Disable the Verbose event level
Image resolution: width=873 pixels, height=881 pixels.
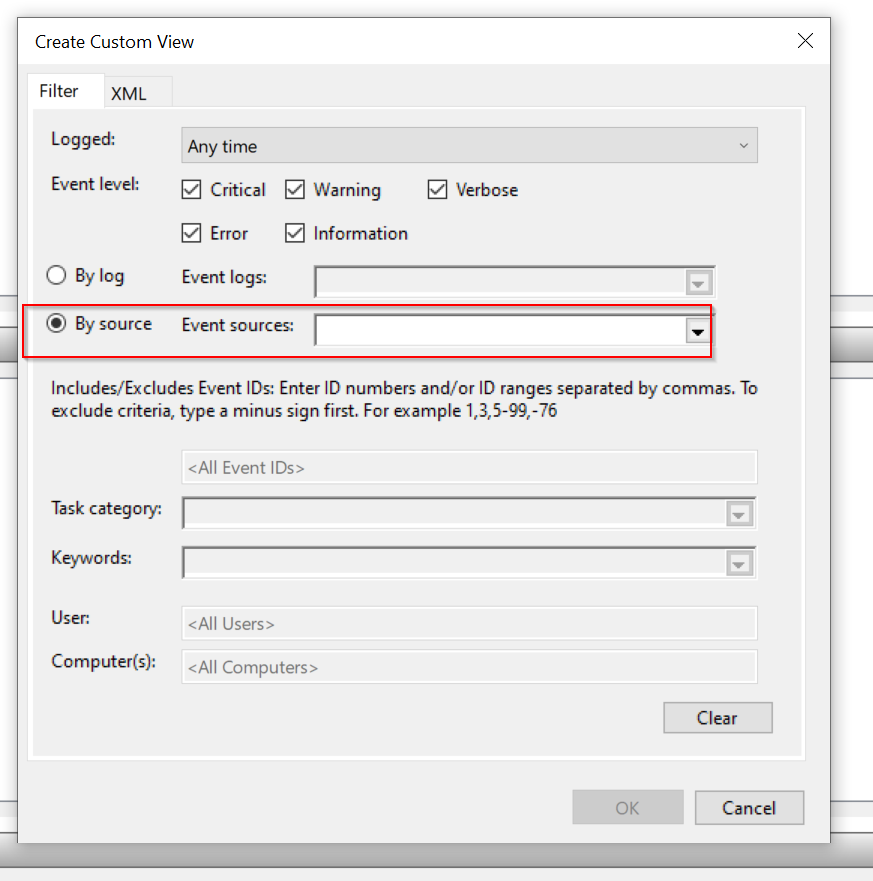tap(437, 190)
